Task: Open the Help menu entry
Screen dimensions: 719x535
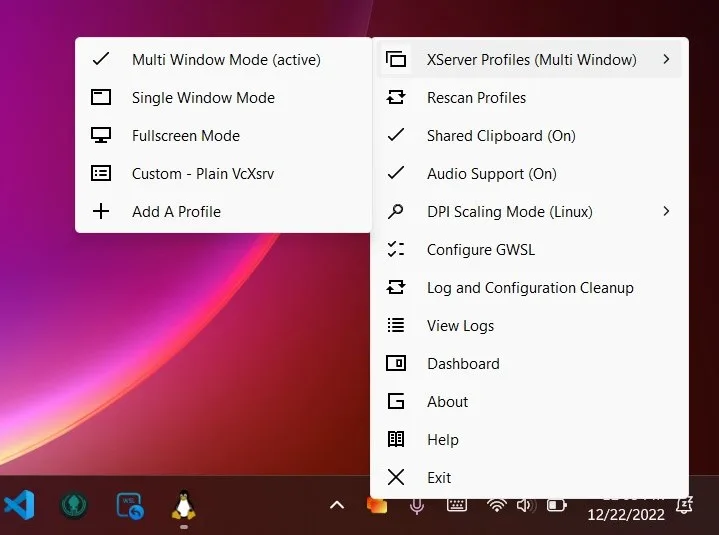Action: pos(530,440)
